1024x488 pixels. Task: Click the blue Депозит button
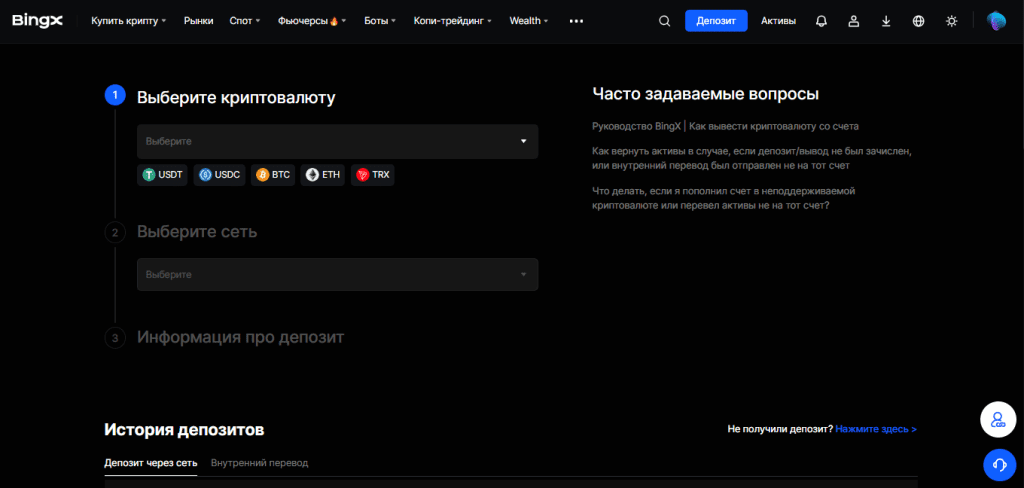(716, 21)
